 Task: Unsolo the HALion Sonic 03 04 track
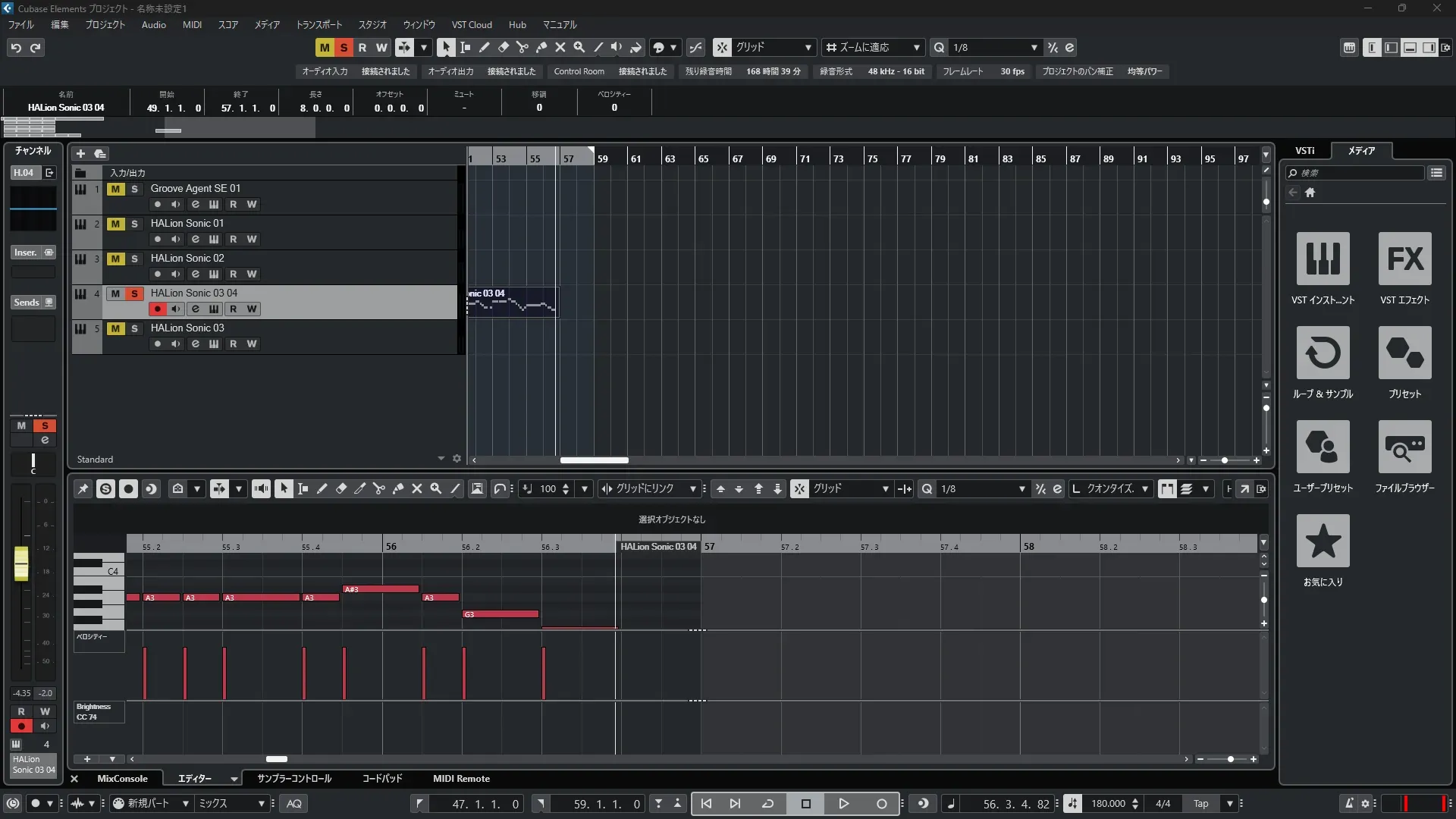coord(134,293)
